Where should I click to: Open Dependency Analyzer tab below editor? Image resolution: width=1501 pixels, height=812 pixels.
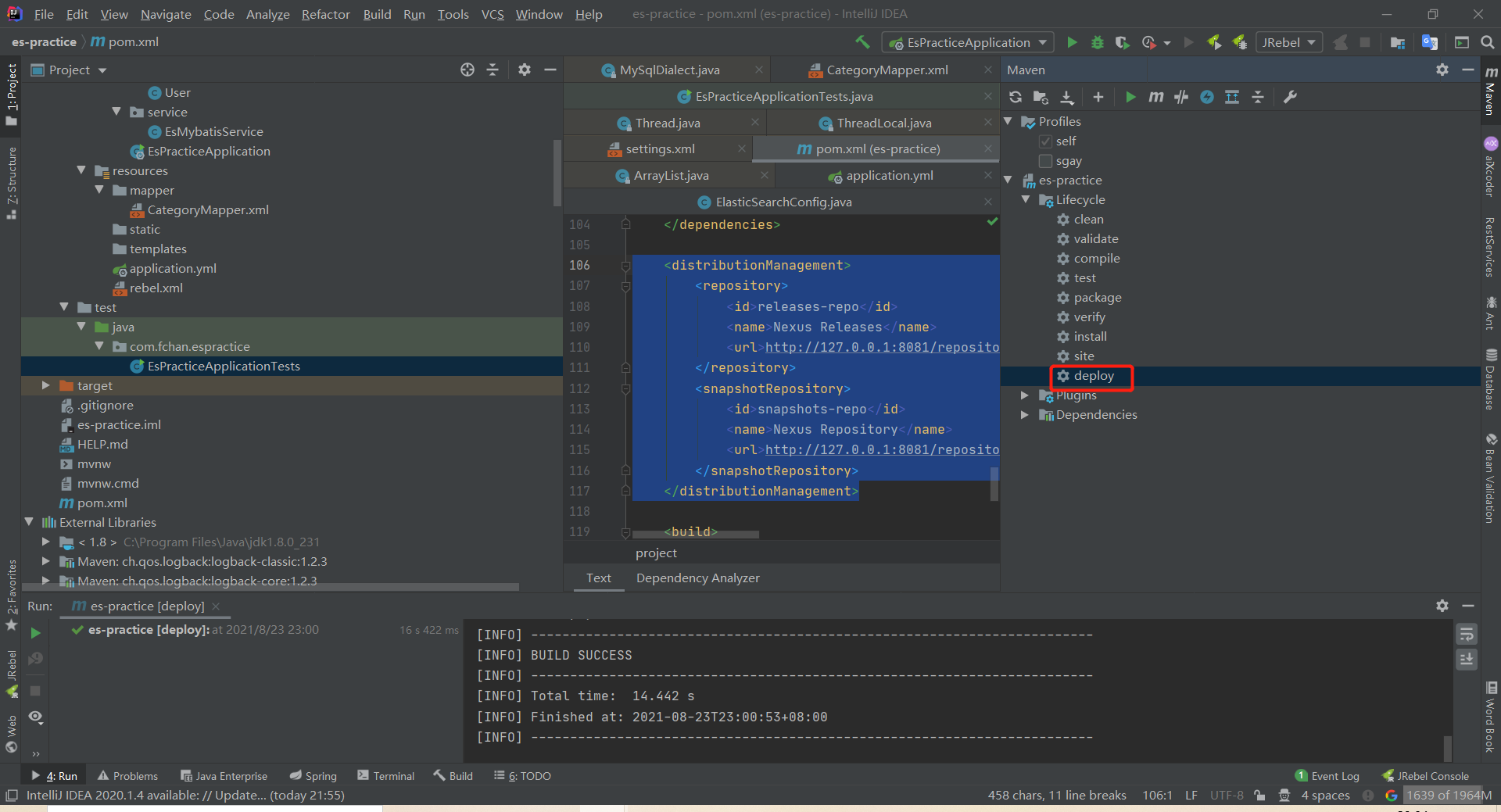[697, 578]
